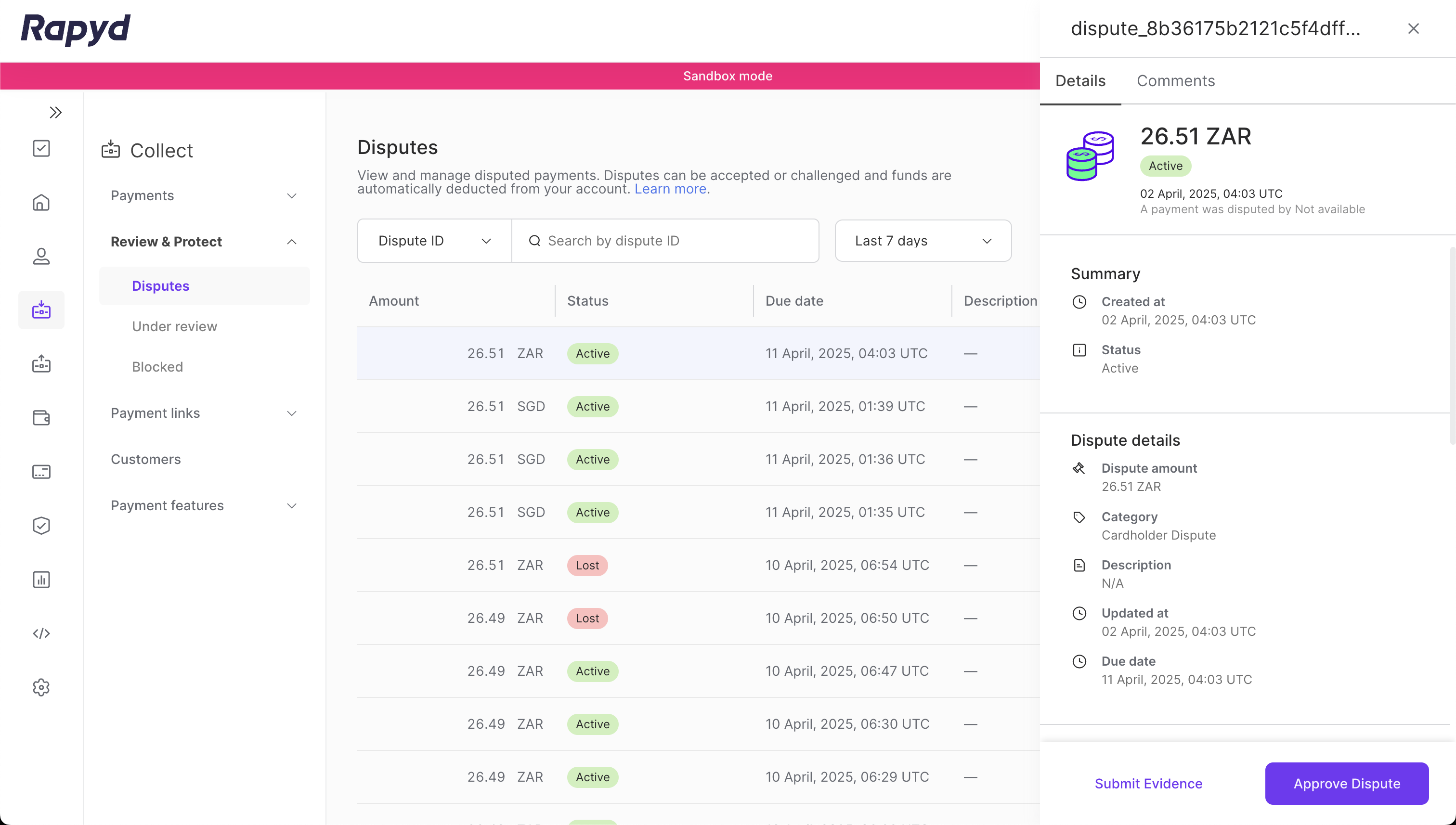Open the Last 7 days date filter
This screenshot has width=1456, height=825.
click(922, 240)
